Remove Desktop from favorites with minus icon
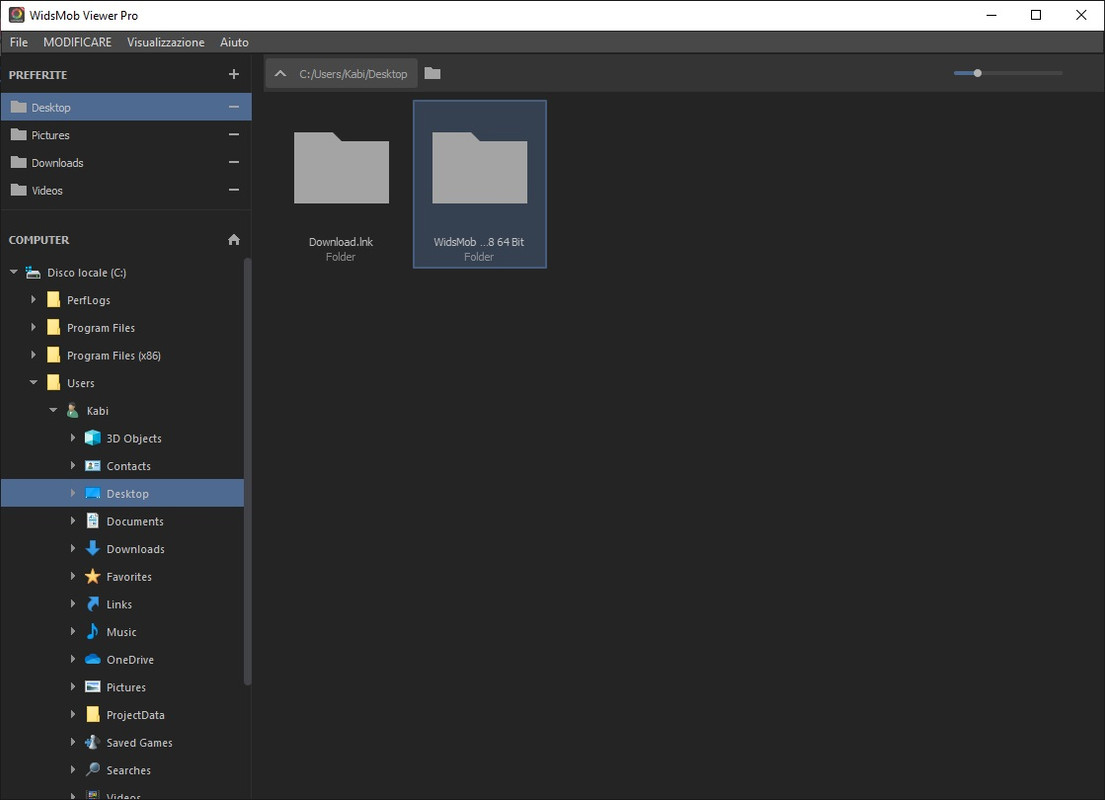 [x=234, y=107]
